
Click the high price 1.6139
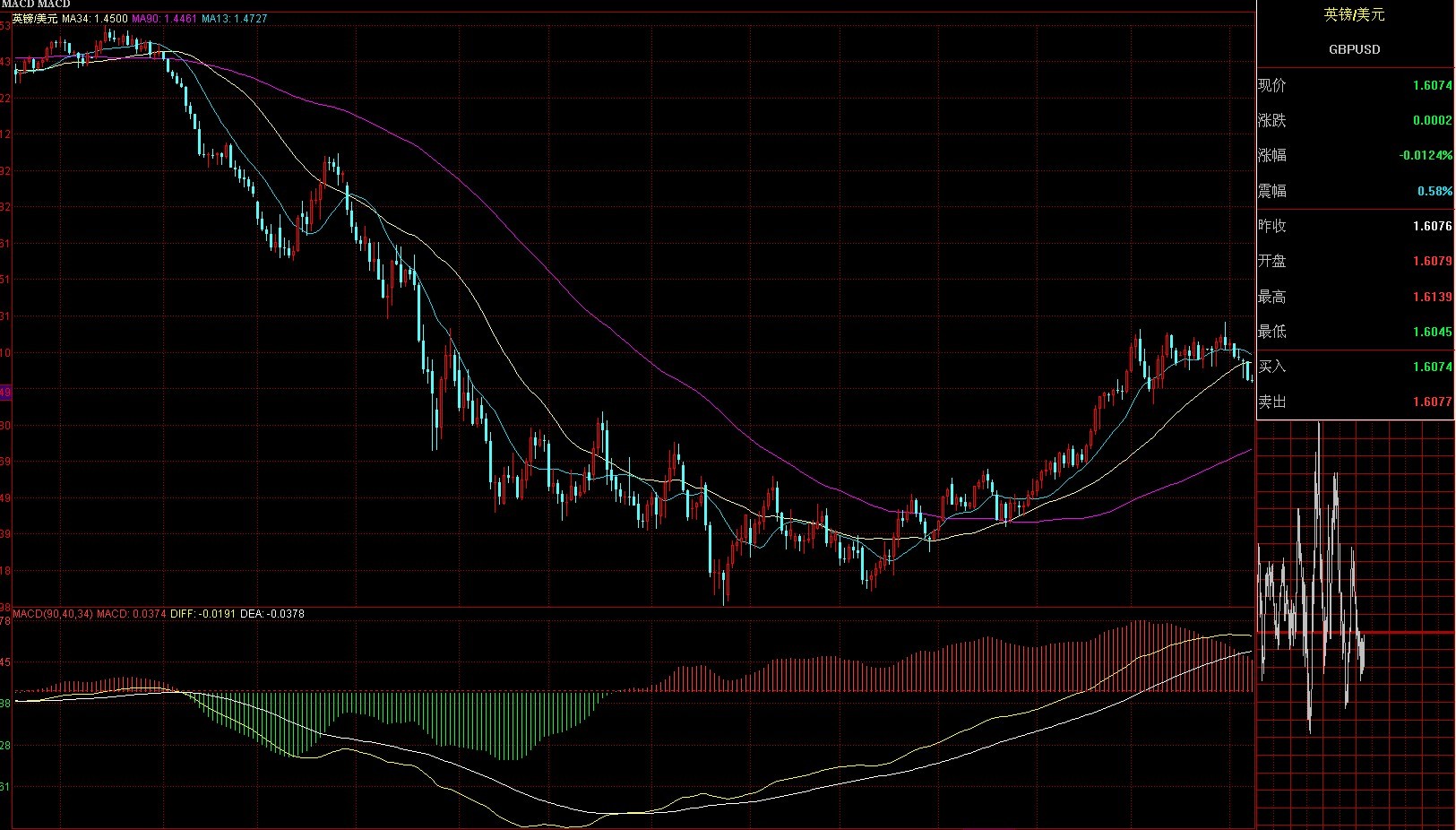click(1432, 297)
